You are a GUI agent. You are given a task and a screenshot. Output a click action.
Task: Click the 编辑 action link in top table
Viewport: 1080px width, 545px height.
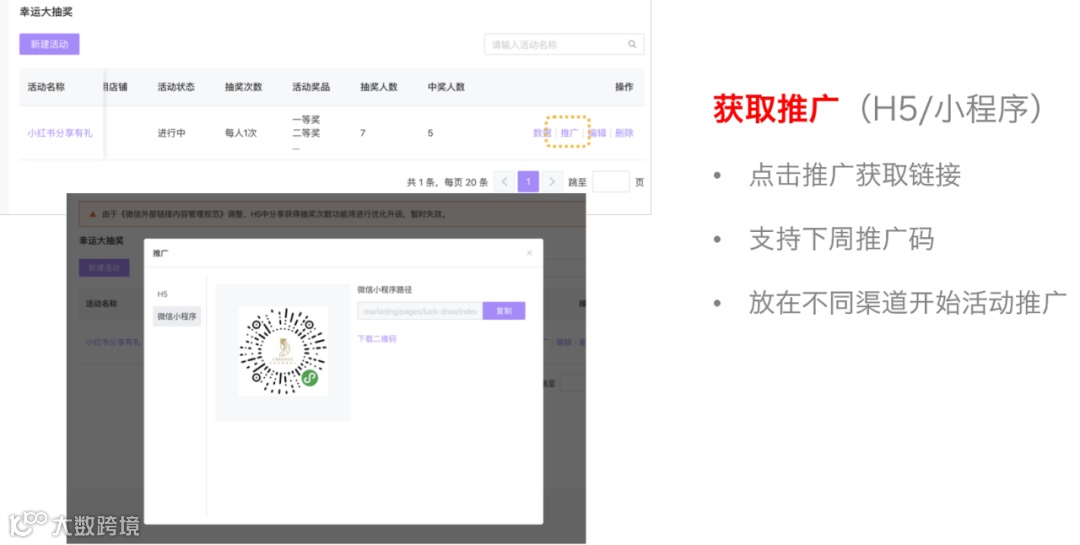tap(596, 133)
